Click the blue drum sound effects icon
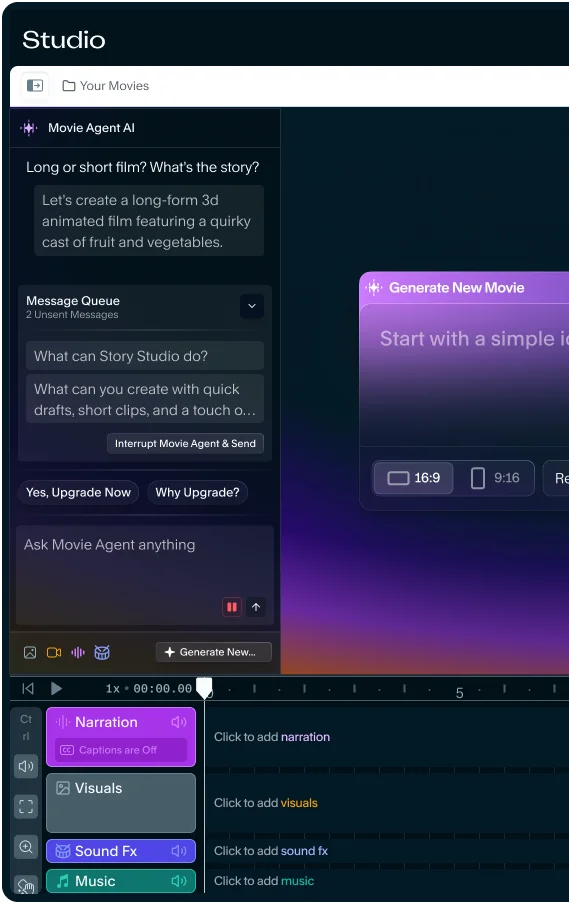 (x=102, y=652)
